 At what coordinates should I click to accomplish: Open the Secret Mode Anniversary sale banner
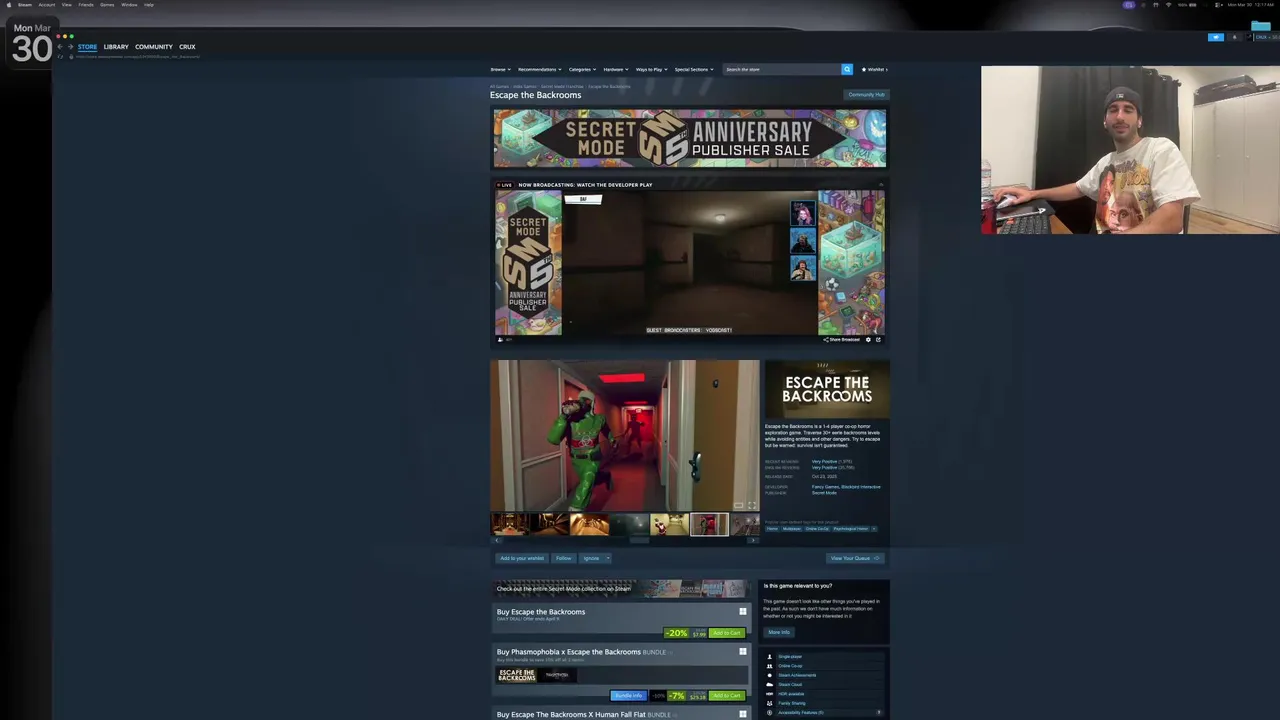689,138
